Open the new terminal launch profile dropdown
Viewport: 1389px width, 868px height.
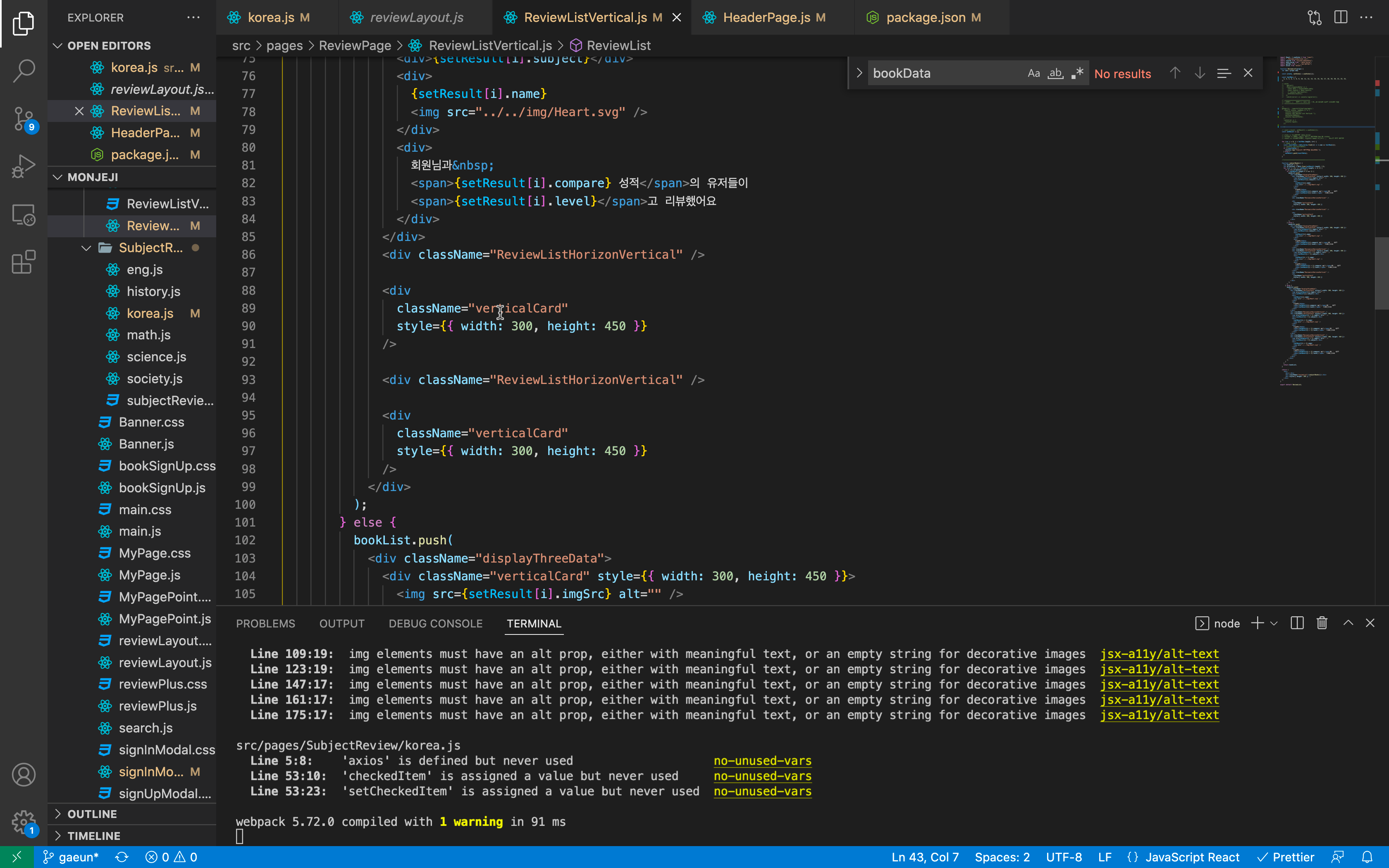point(1274,623)
